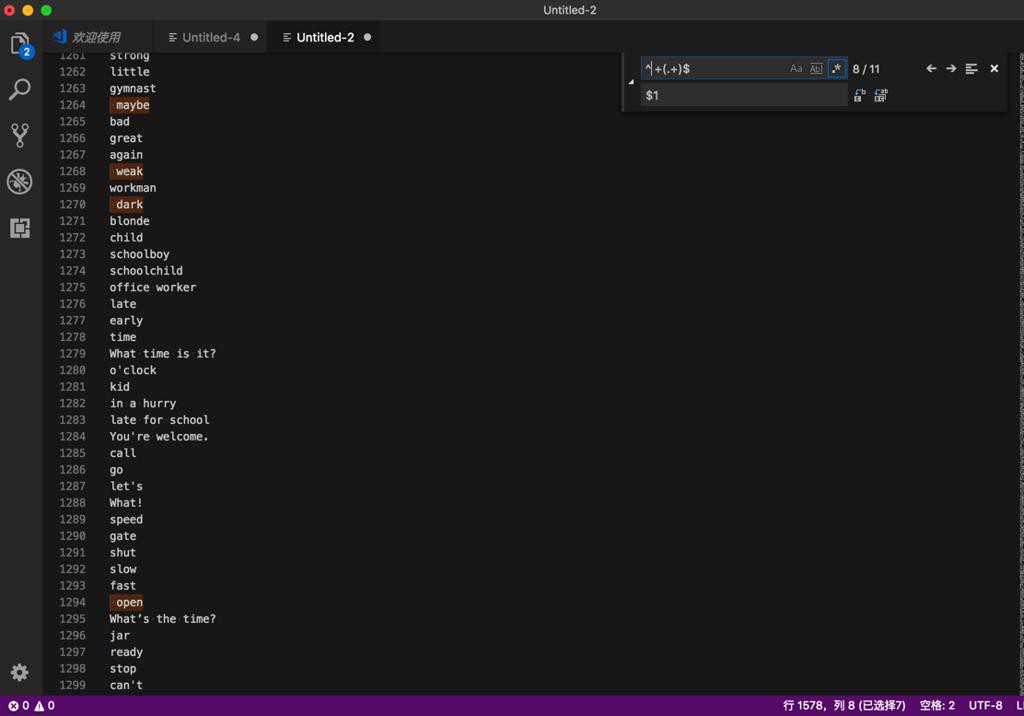Click Replace single match icon

click(x=859, y=95)
